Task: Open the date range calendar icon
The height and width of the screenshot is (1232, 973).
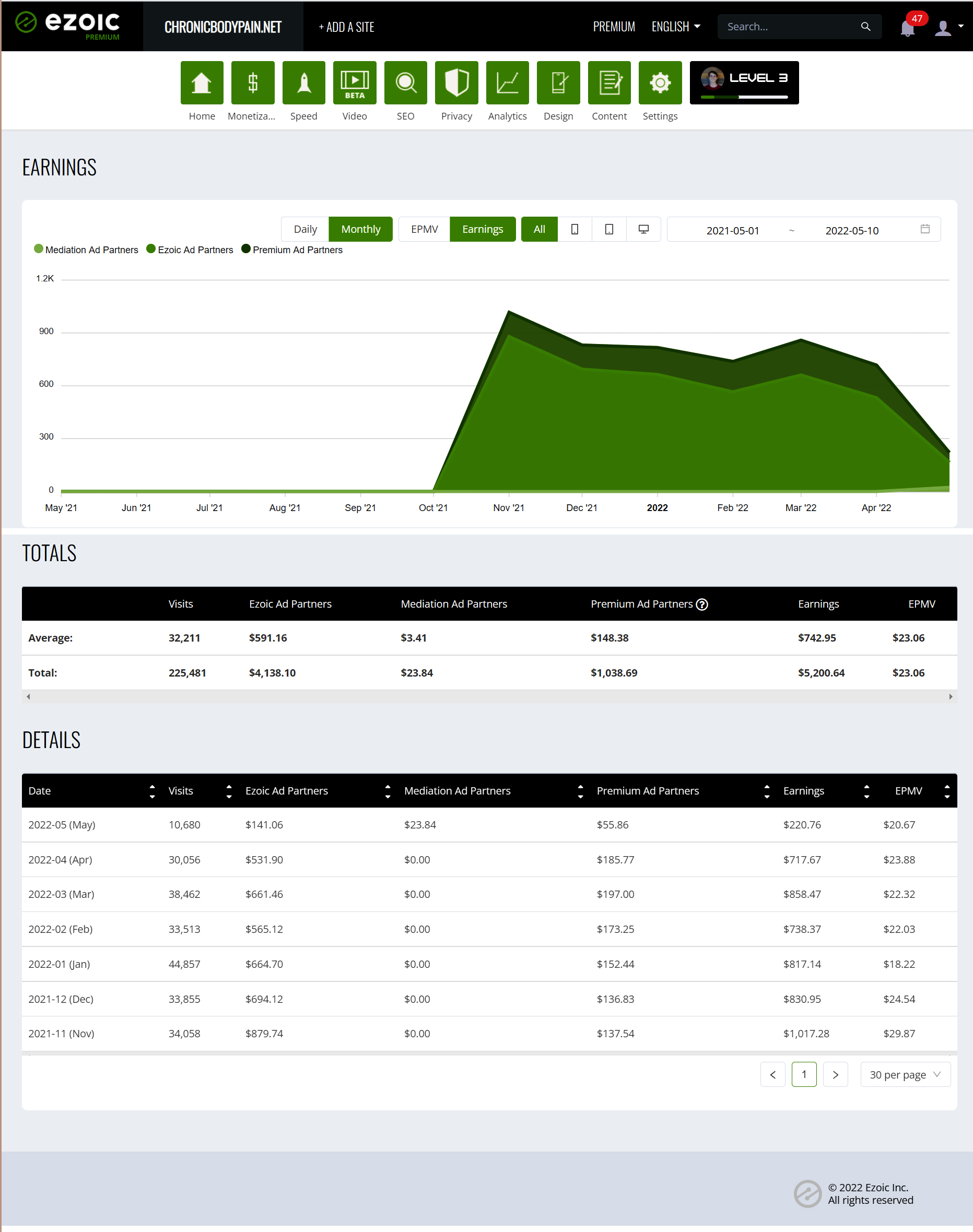Action: pos(924,229)
